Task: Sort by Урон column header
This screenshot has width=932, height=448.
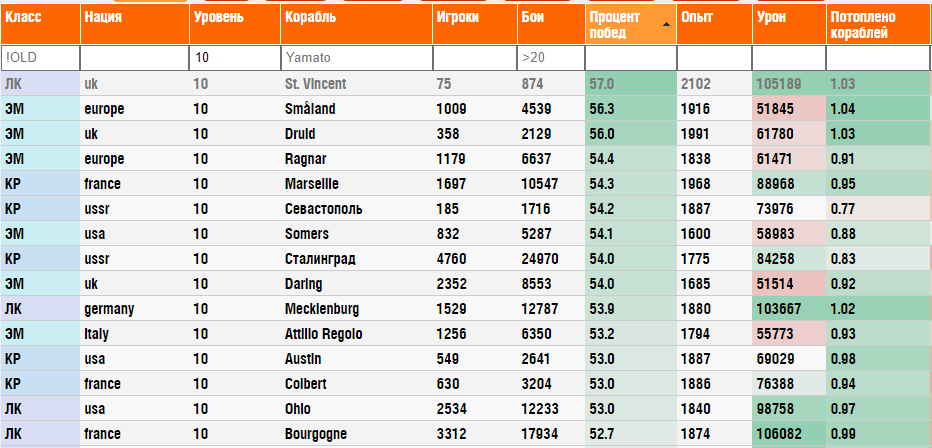Action: (x=789, y=24)
